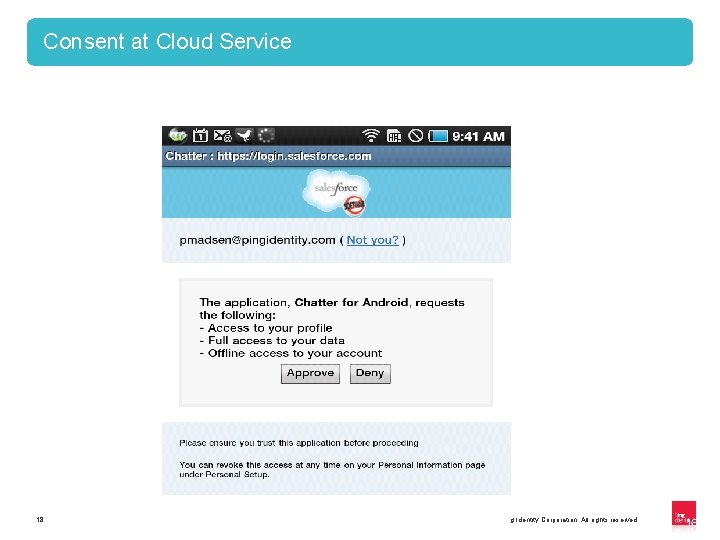Tap the SIM card status icon
Image resolution: width=720 pixels, height=540 pixels.
coord(394,136)
